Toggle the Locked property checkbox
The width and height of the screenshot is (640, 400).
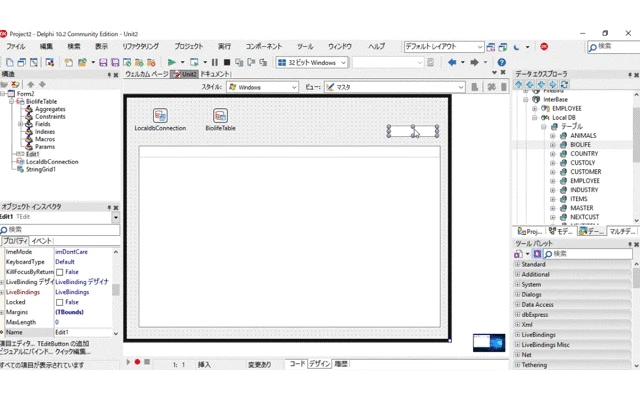pyautogui.click(x=60, y=302)
